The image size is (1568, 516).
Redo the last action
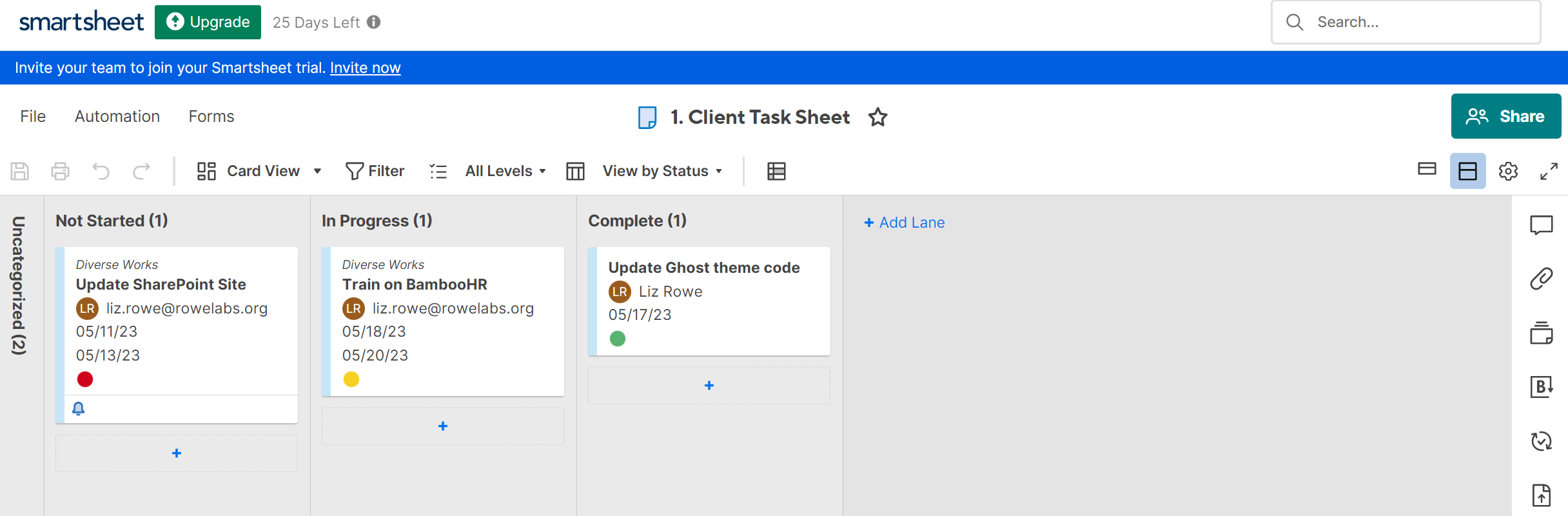coord(141,171)
